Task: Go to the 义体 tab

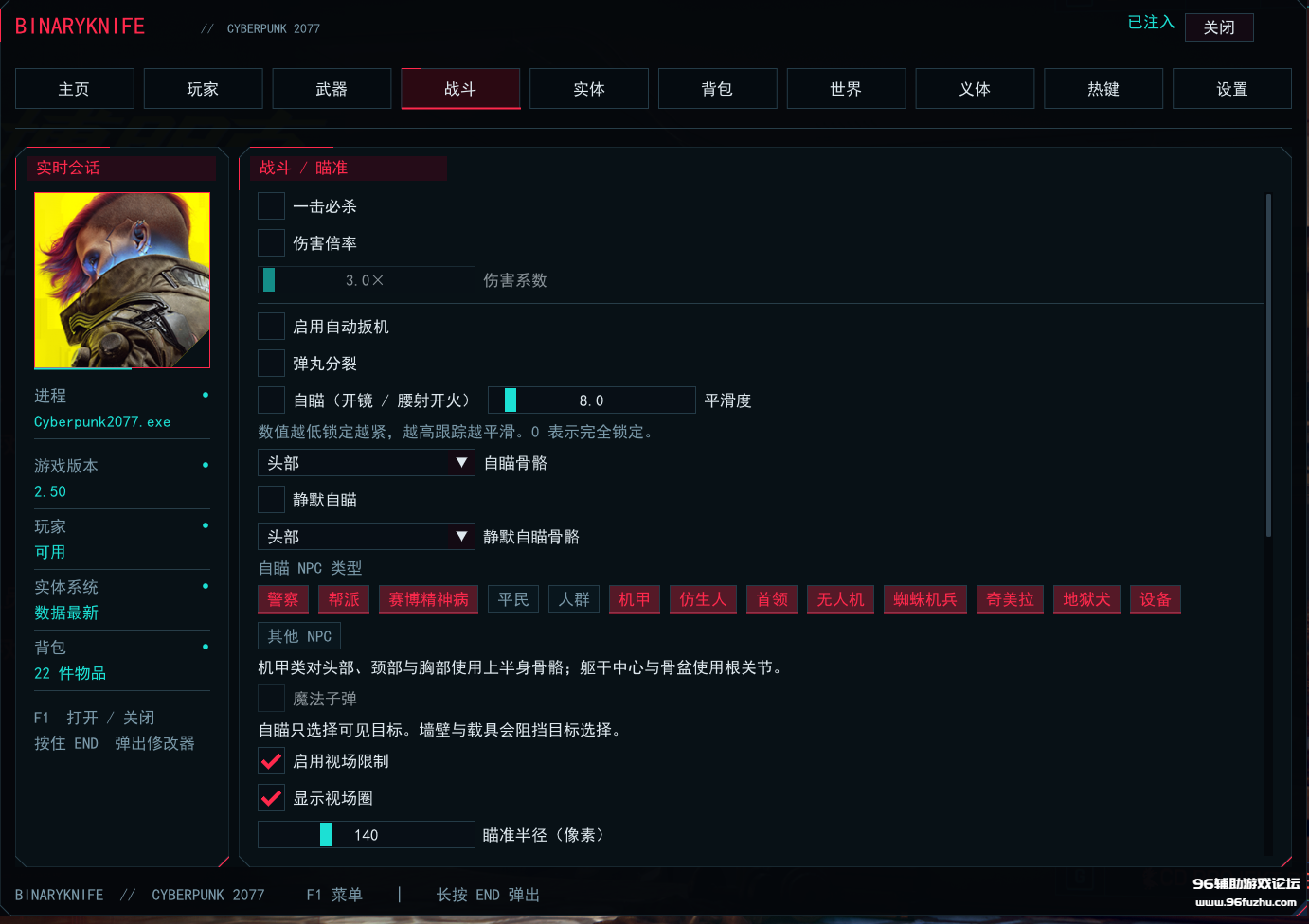Action: (975, 89)
